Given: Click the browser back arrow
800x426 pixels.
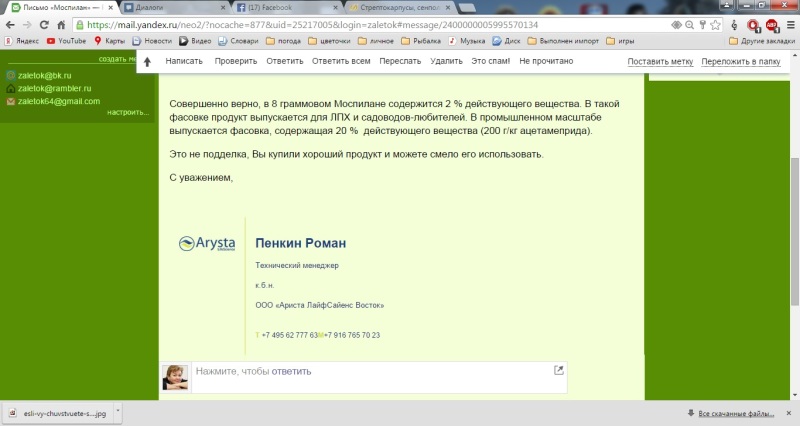Looking at the screenshot, I should click(x=10, y=24).
